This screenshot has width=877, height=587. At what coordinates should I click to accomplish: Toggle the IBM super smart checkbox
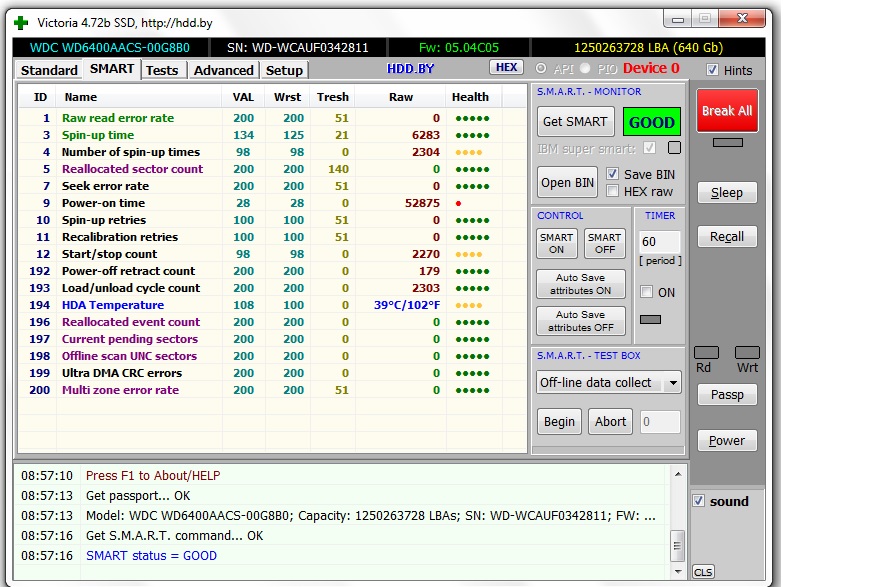point(649,148)
